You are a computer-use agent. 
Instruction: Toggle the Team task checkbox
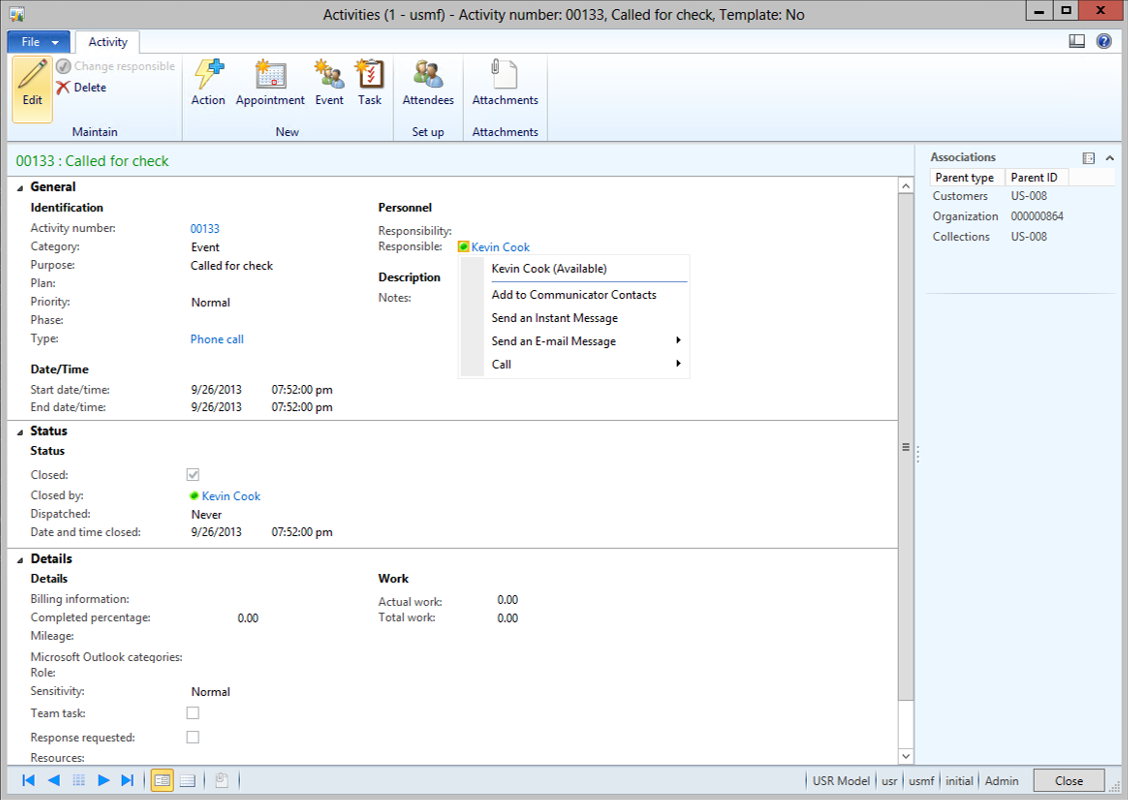click(x=193, y=713)
